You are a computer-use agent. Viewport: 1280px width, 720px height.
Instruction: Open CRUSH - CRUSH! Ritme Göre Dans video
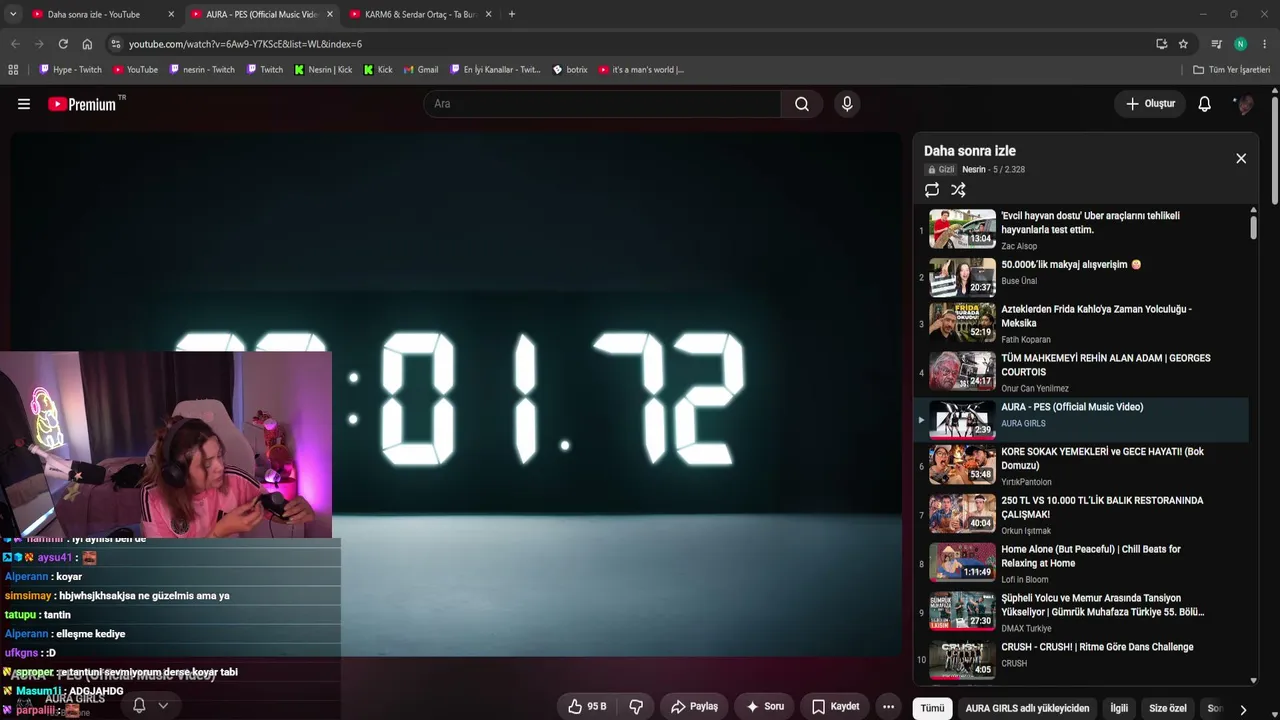point(1083,659)
